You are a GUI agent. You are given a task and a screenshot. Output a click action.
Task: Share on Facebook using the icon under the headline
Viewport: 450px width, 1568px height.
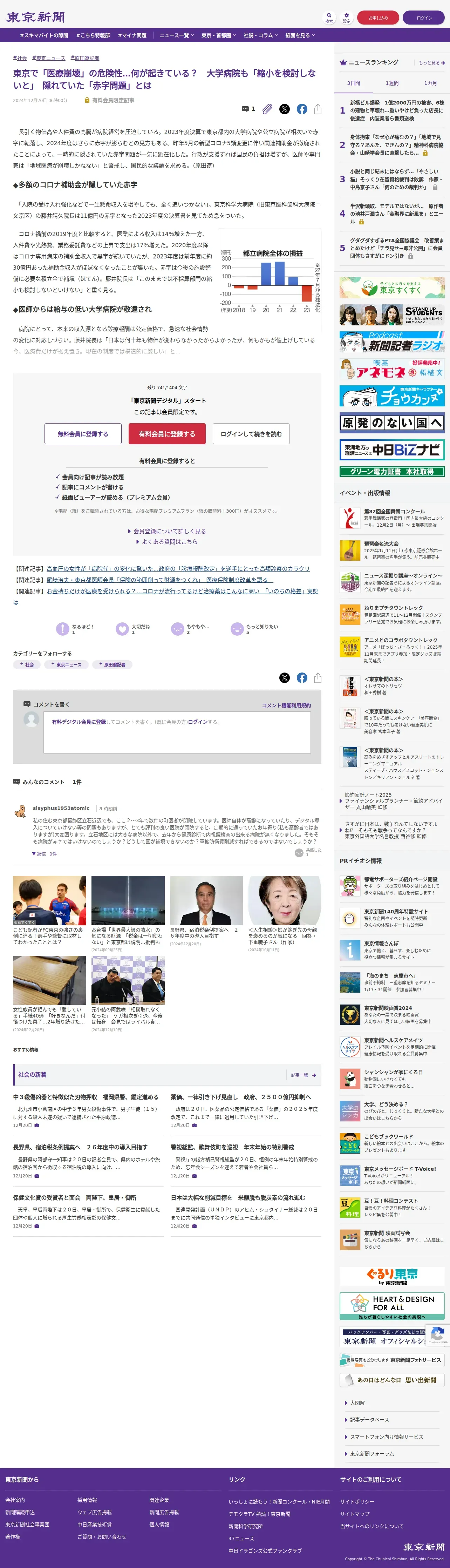302,109
